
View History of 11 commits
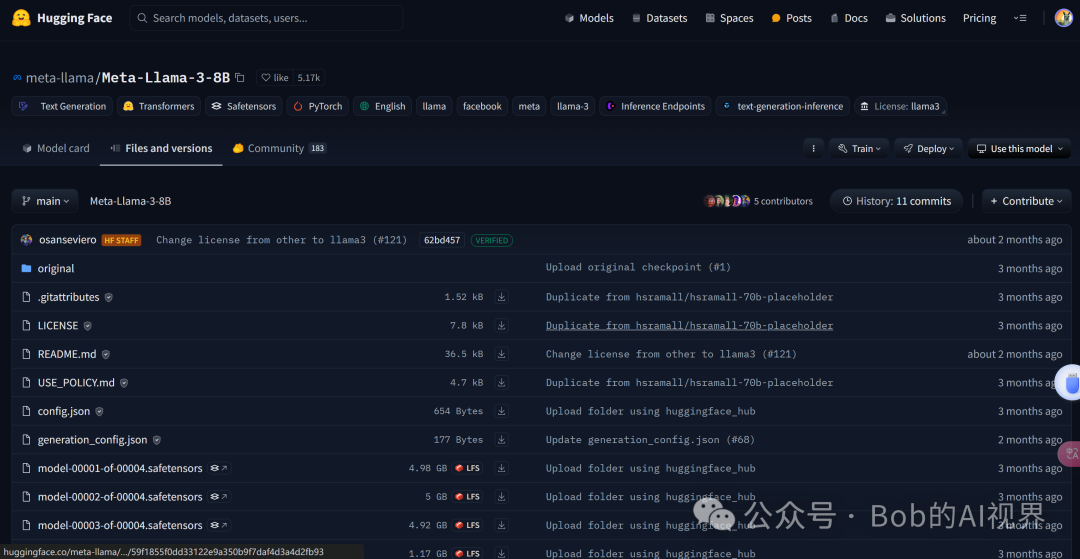pyautogui.click(x=896, y=201)
